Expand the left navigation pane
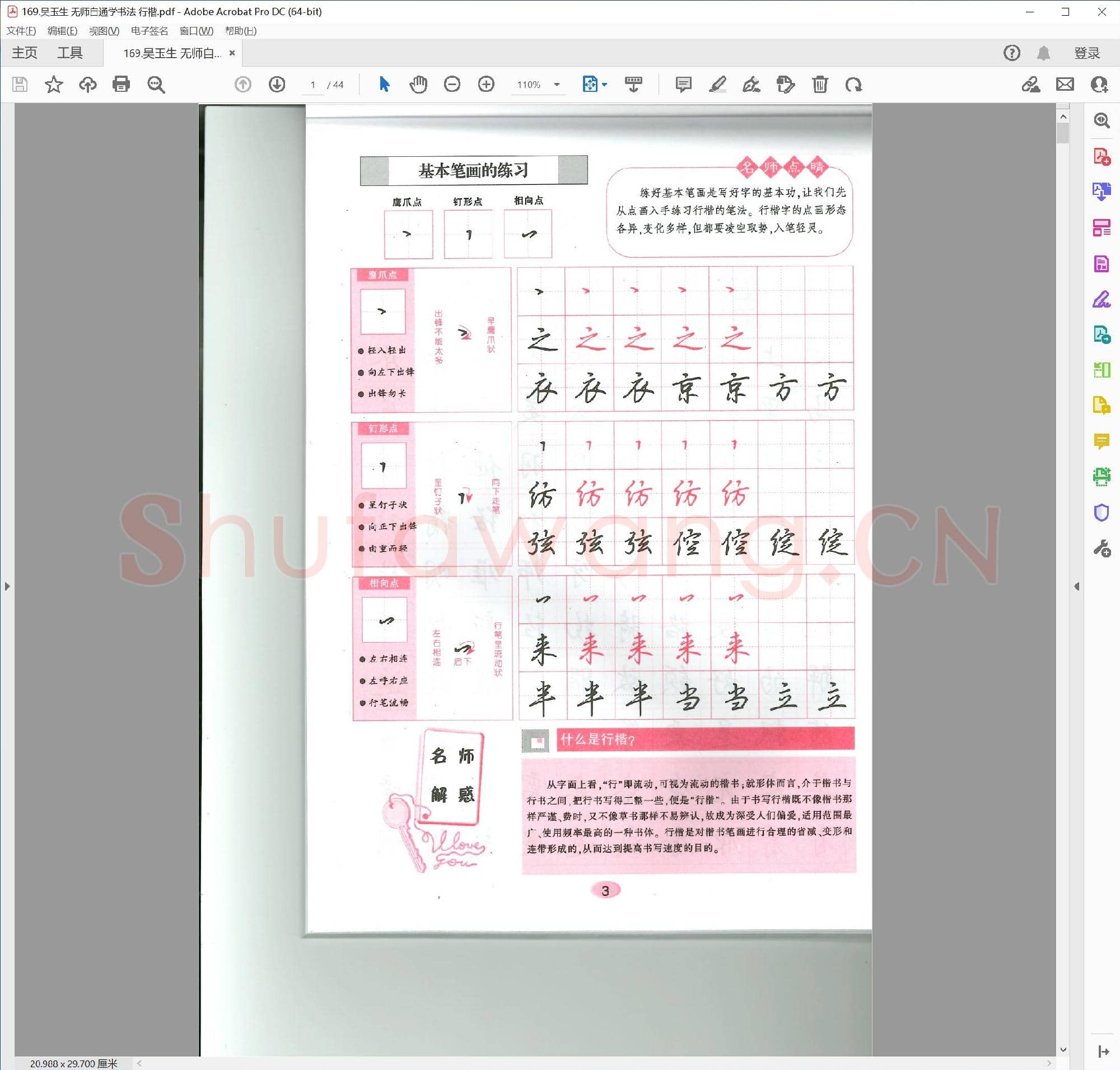 pos(7,586)
